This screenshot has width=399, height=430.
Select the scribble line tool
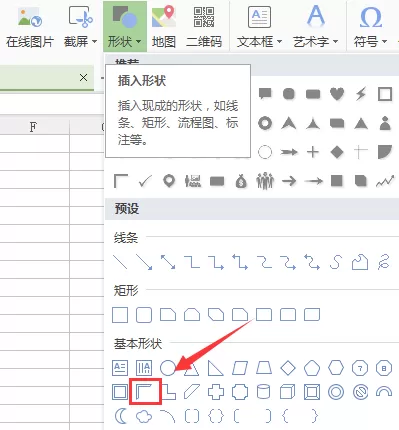[x=384, y=262]
